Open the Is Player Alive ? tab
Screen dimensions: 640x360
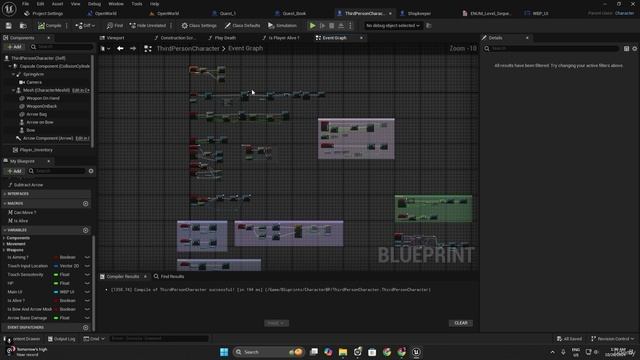click(x=281, y=38)
